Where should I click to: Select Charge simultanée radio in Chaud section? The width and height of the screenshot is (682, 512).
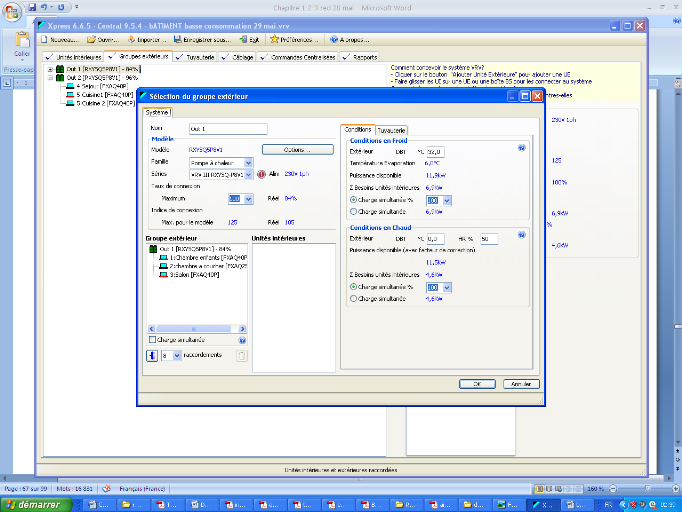pyautogui.click(x=353, y=298)
